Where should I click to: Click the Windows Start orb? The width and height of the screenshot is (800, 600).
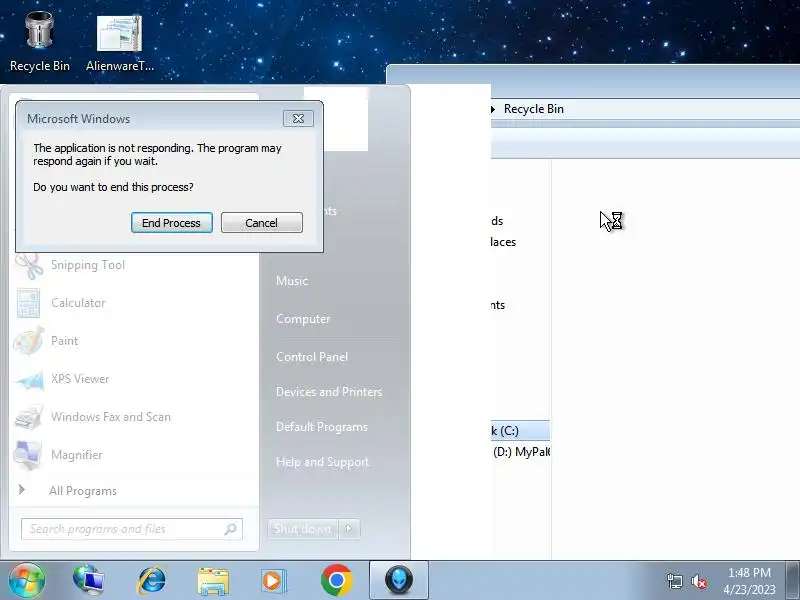[27, 580]
